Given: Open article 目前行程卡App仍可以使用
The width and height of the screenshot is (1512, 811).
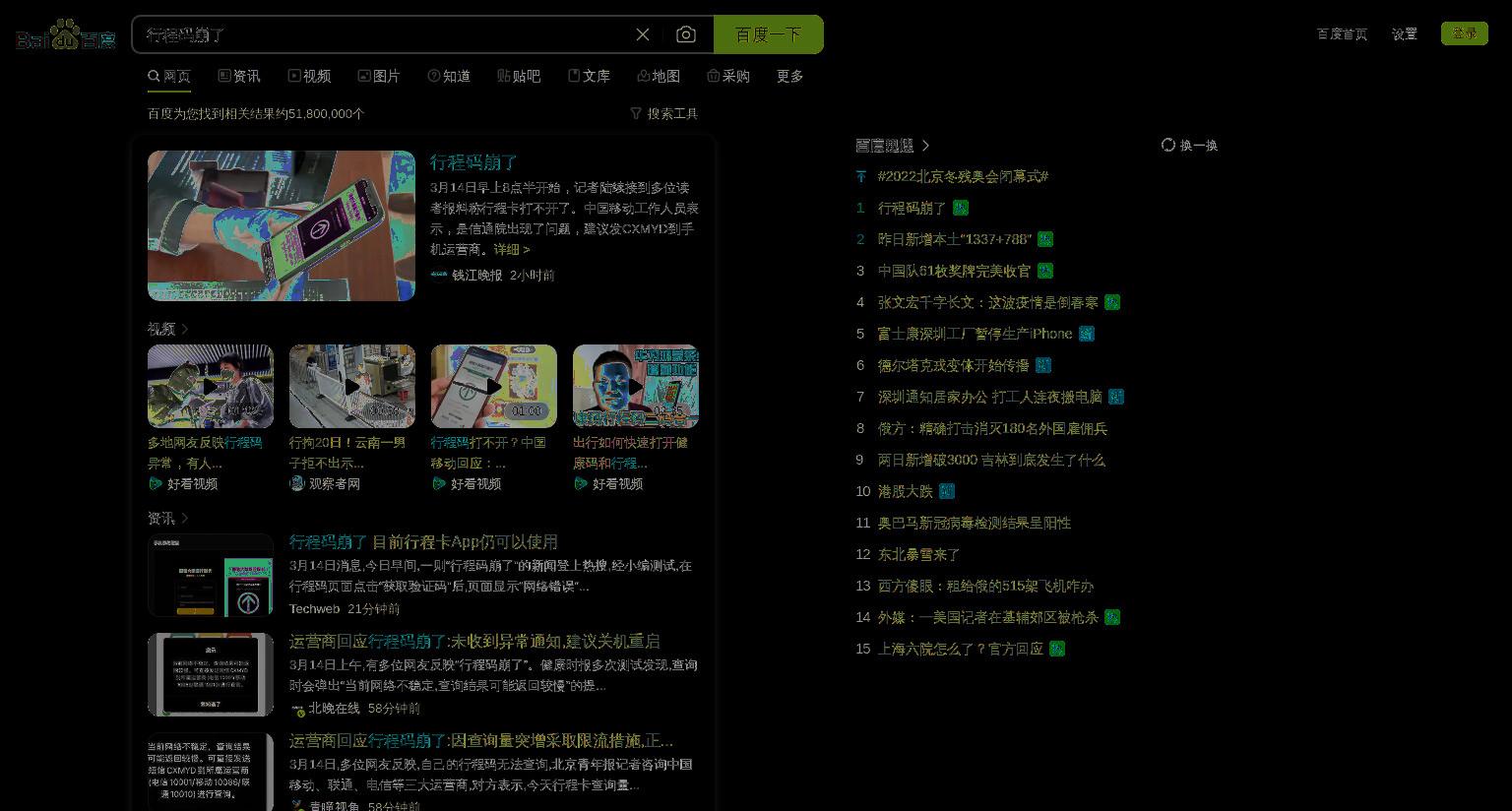Looking at the screenshot, I should tap(423, 541).
